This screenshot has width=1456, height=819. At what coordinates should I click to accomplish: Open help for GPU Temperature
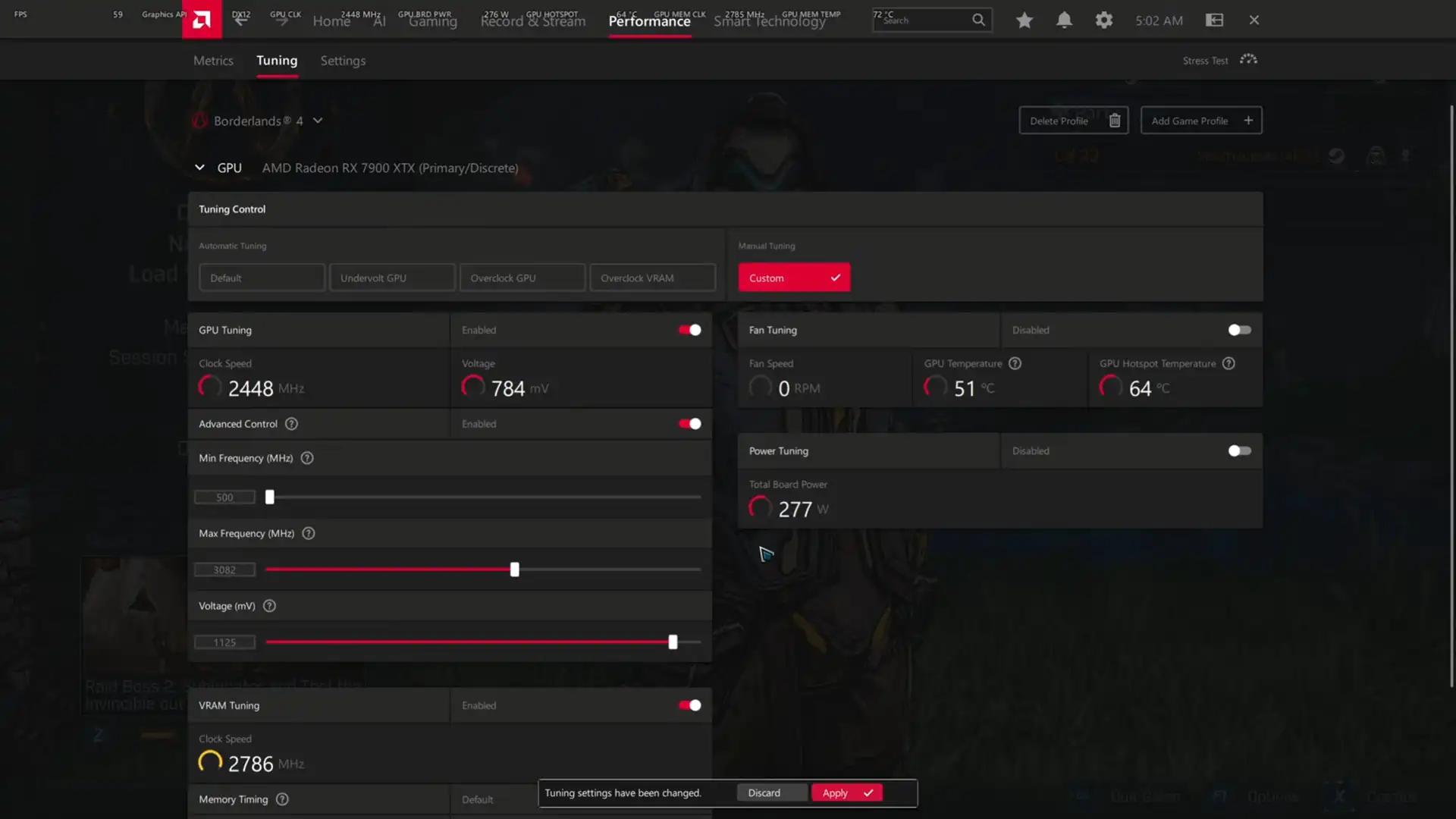pos(1015,363)
